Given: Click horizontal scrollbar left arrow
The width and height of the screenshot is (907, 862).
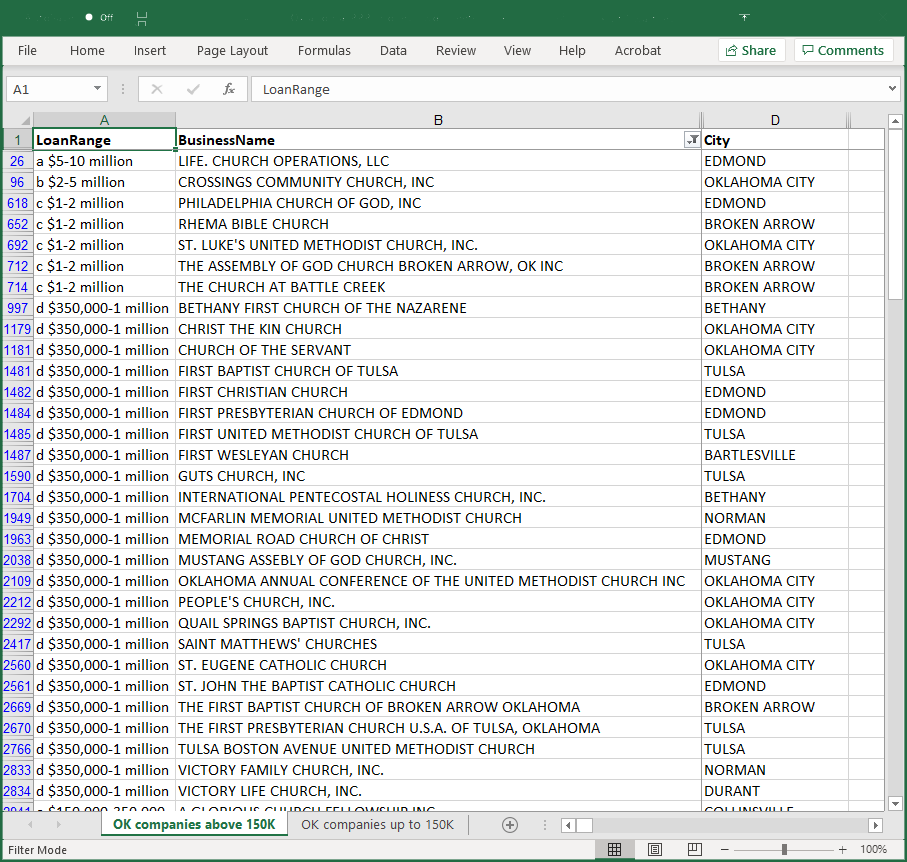Looking at the screenshot, I should 569,825.
